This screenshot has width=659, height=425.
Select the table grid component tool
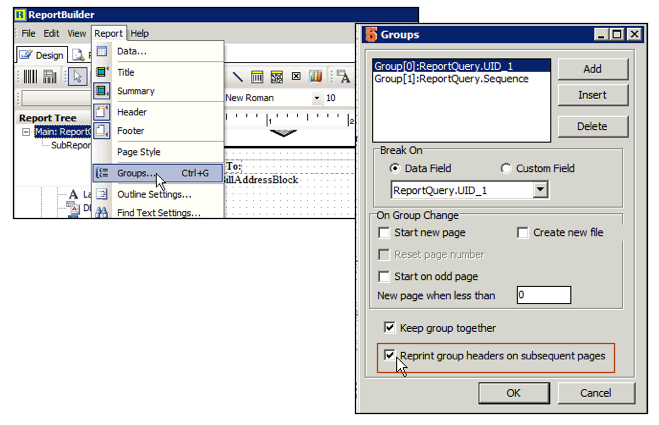click(x=257, y=77)
